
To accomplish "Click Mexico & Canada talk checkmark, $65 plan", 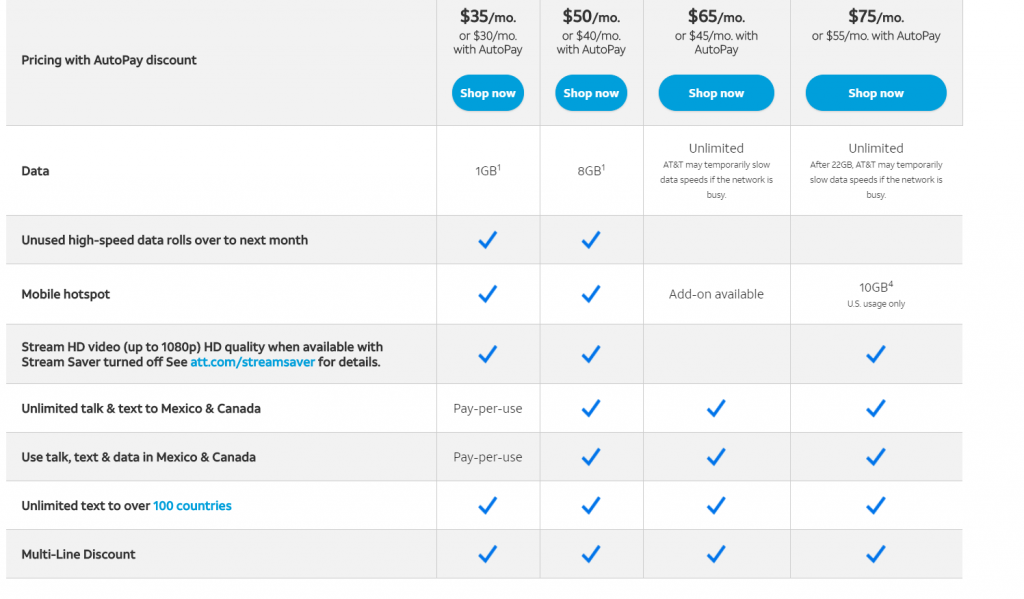I will [x=716, y=408].
